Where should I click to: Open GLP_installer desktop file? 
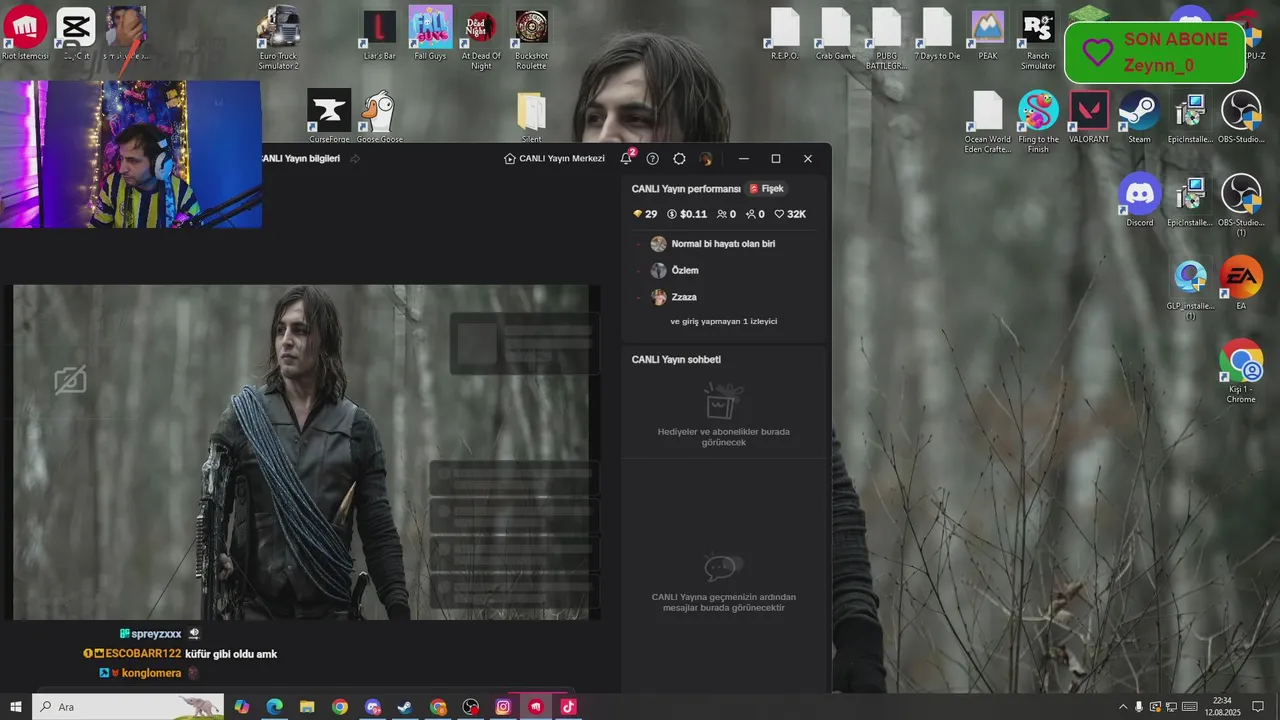[x=1190, y=288]
